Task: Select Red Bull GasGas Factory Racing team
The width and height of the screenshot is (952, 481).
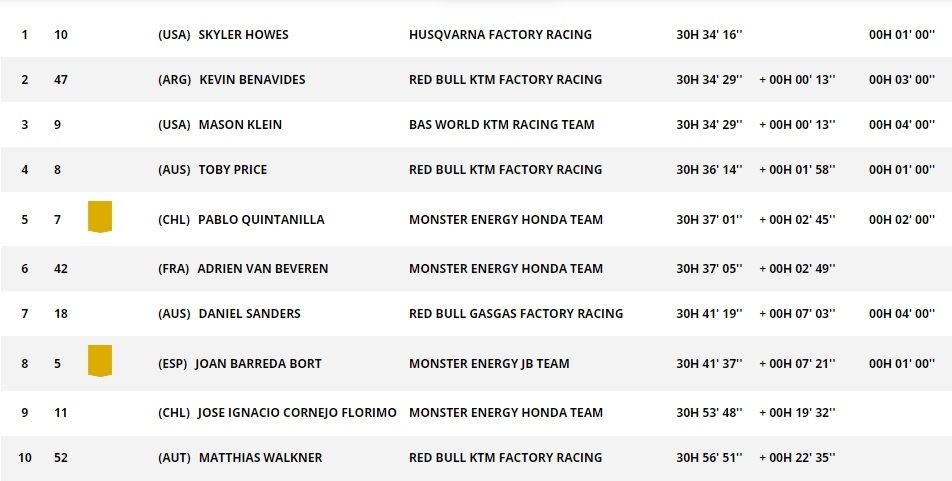Action: 516,314
